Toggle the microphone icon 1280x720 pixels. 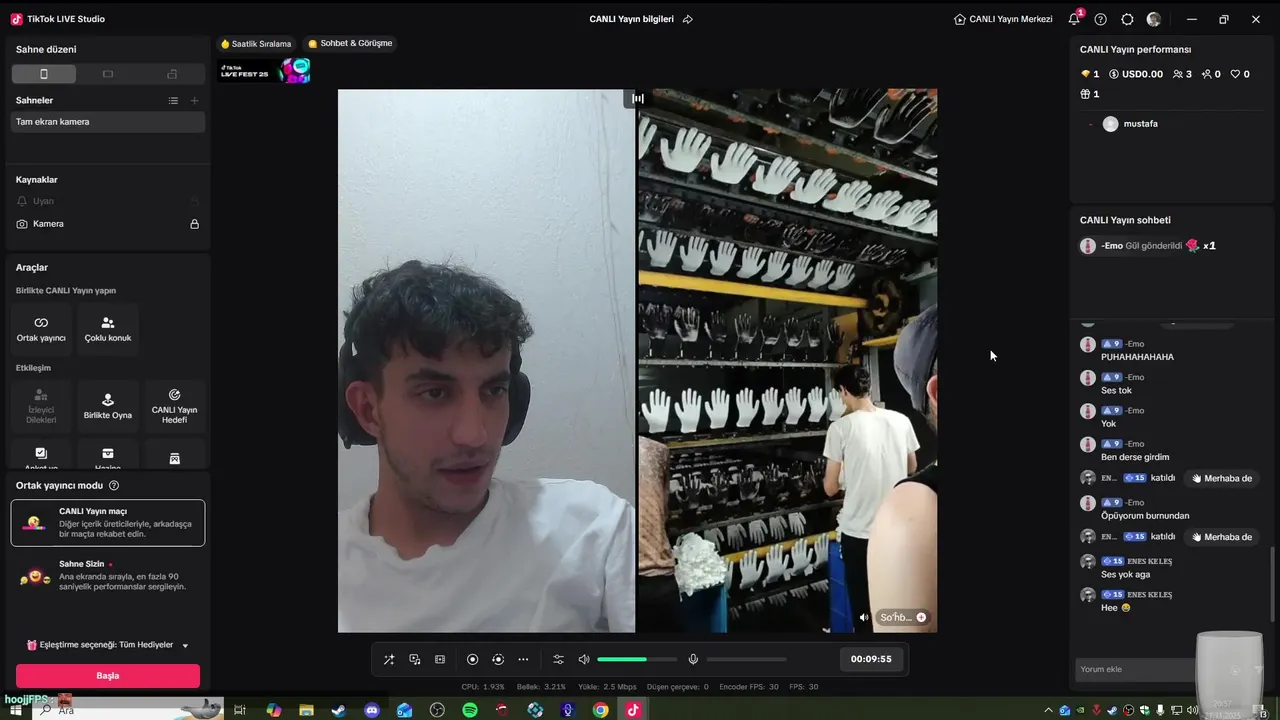[693, 659]
